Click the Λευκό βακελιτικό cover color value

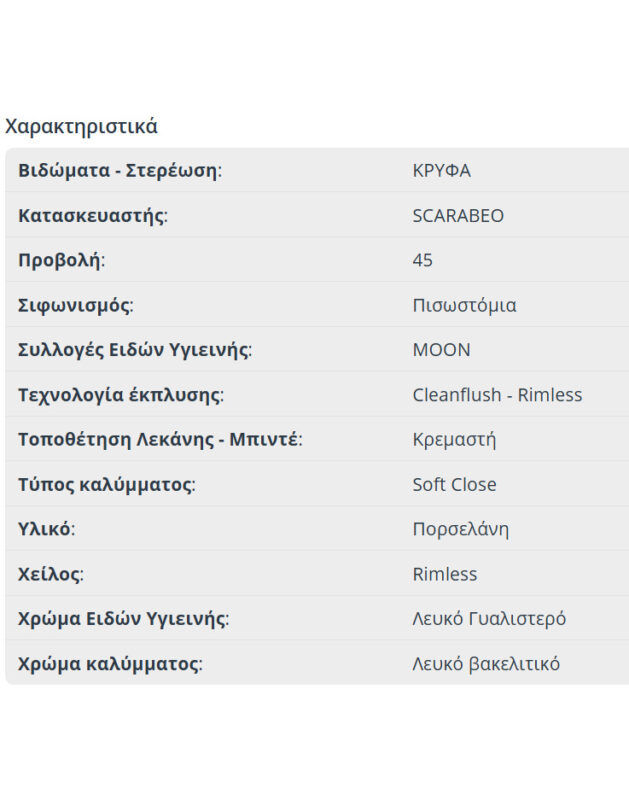coord(486,664)
